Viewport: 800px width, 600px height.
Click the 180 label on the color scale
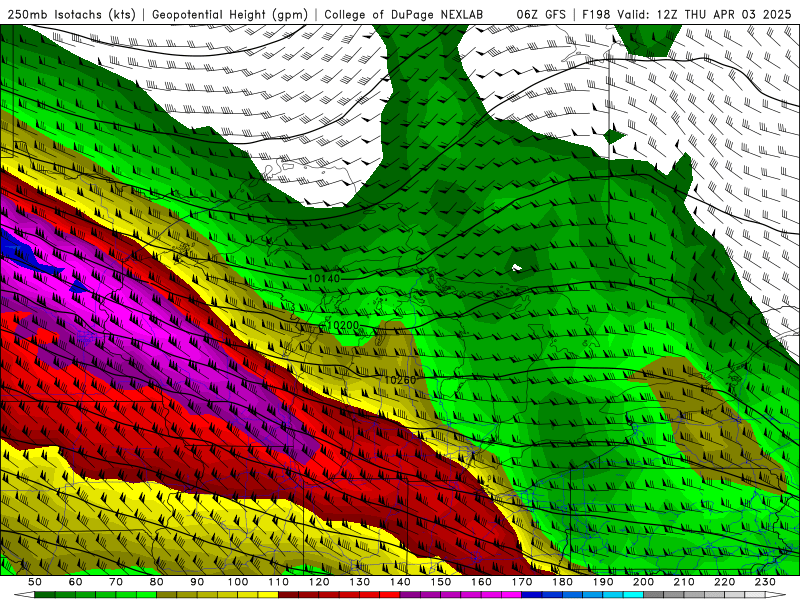click(x=562, y=582)
